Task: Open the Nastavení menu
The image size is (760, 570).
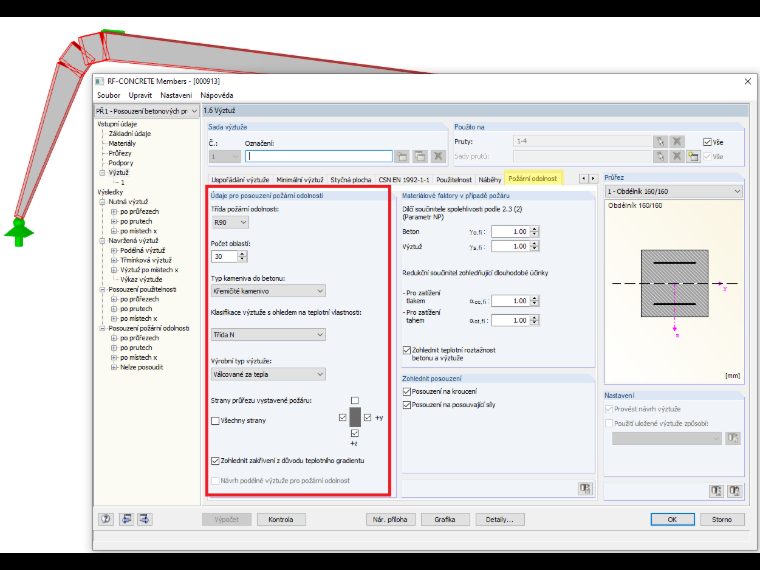Action: click(x=176, y=95)
